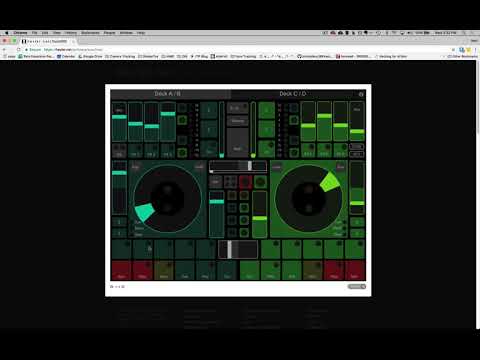This screenshot has width=480, height=360.
Task: Click the teal jog wheel on the left deck
Action: point(168,199)
